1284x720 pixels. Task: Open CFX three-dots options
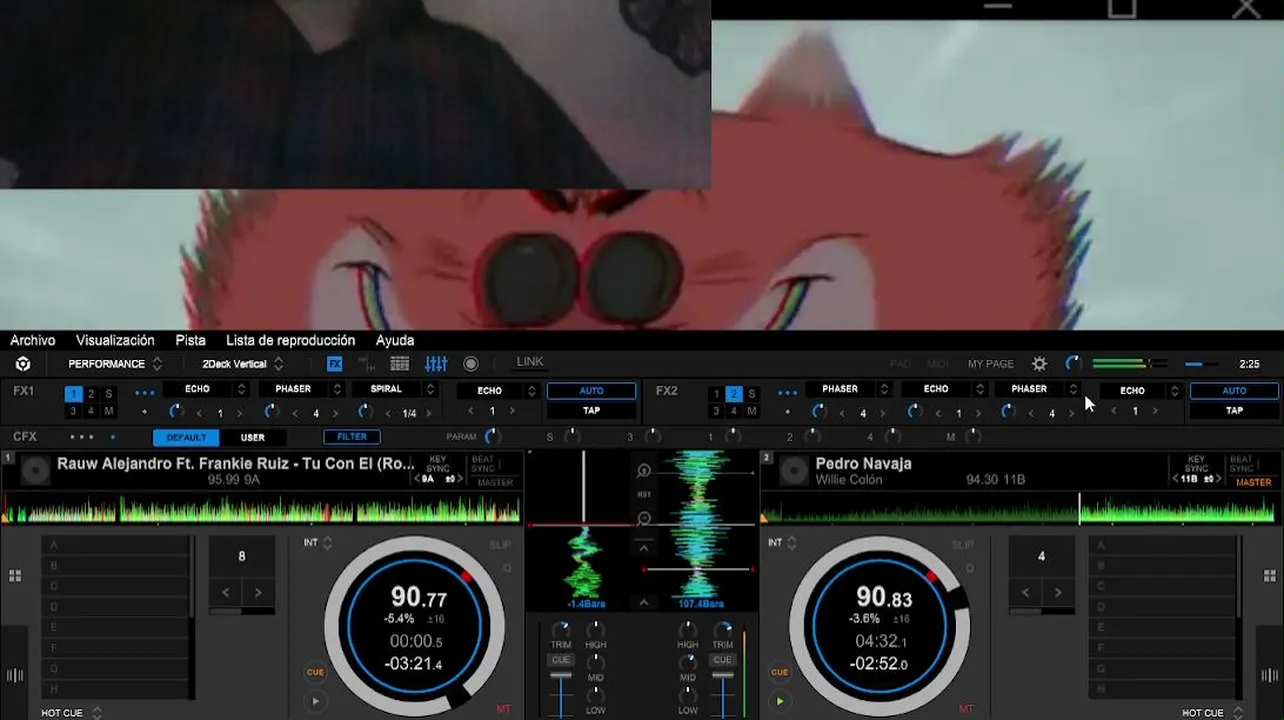click(x=82, y=437)
